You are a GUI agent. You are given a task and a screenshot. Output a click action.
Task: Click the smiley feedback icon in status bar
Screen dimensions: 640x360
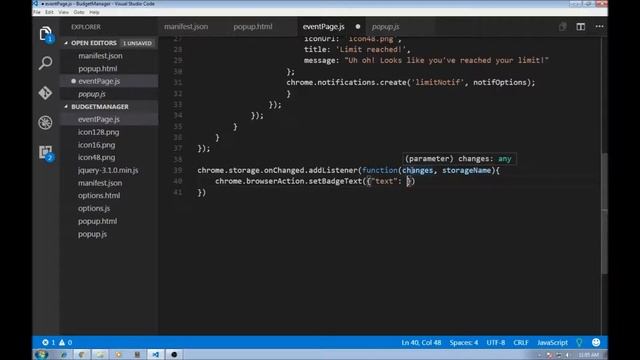click(x=596, y=342)
